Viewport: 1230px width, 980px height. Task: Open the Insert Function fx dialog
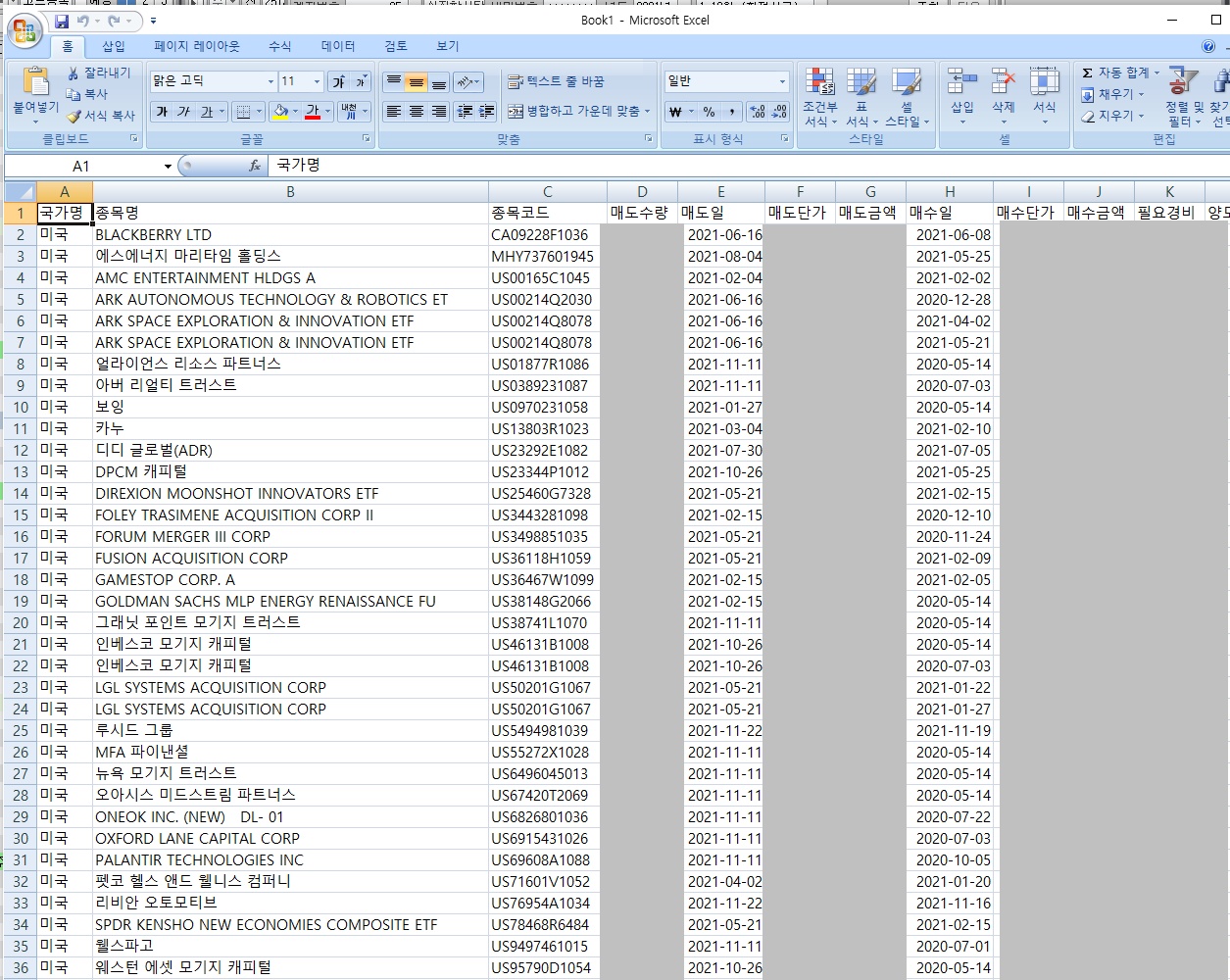[x=255, y=166]
